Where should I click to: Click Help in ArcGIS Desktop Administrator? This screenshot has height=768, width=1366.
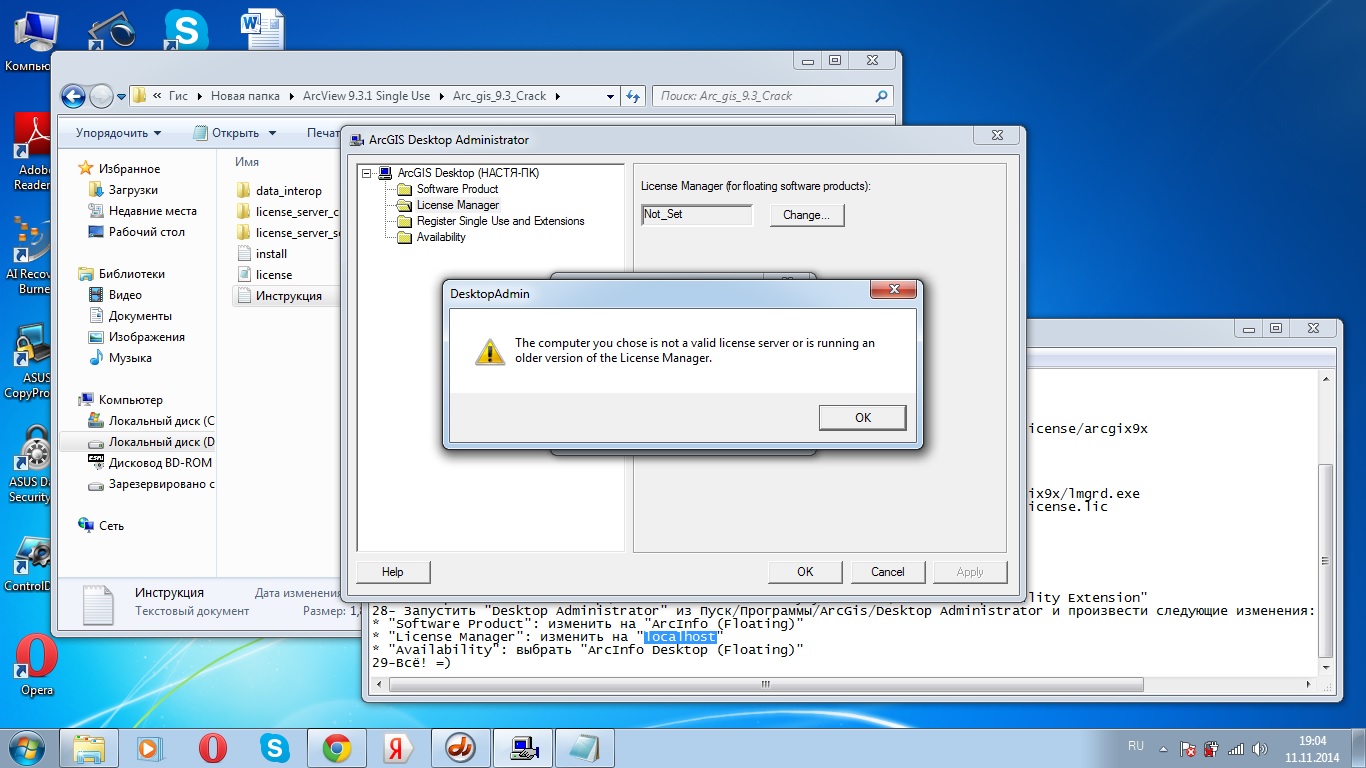tap(393, 572)
